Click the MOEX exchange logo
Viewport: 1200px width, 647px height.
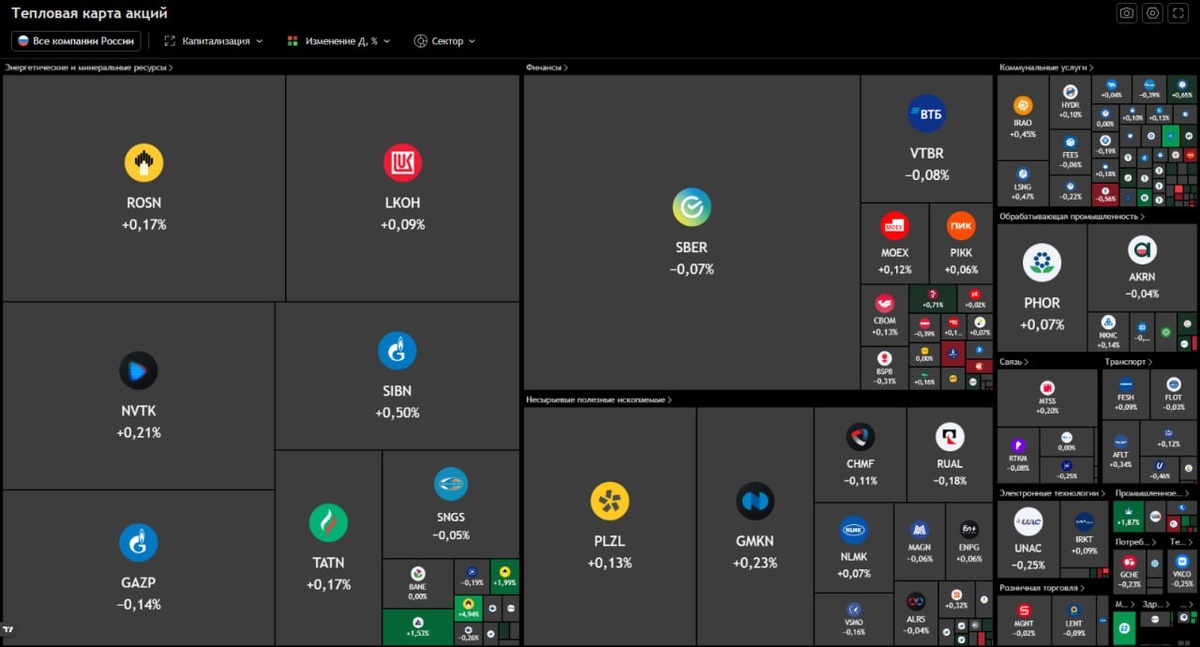coord(895,226)
